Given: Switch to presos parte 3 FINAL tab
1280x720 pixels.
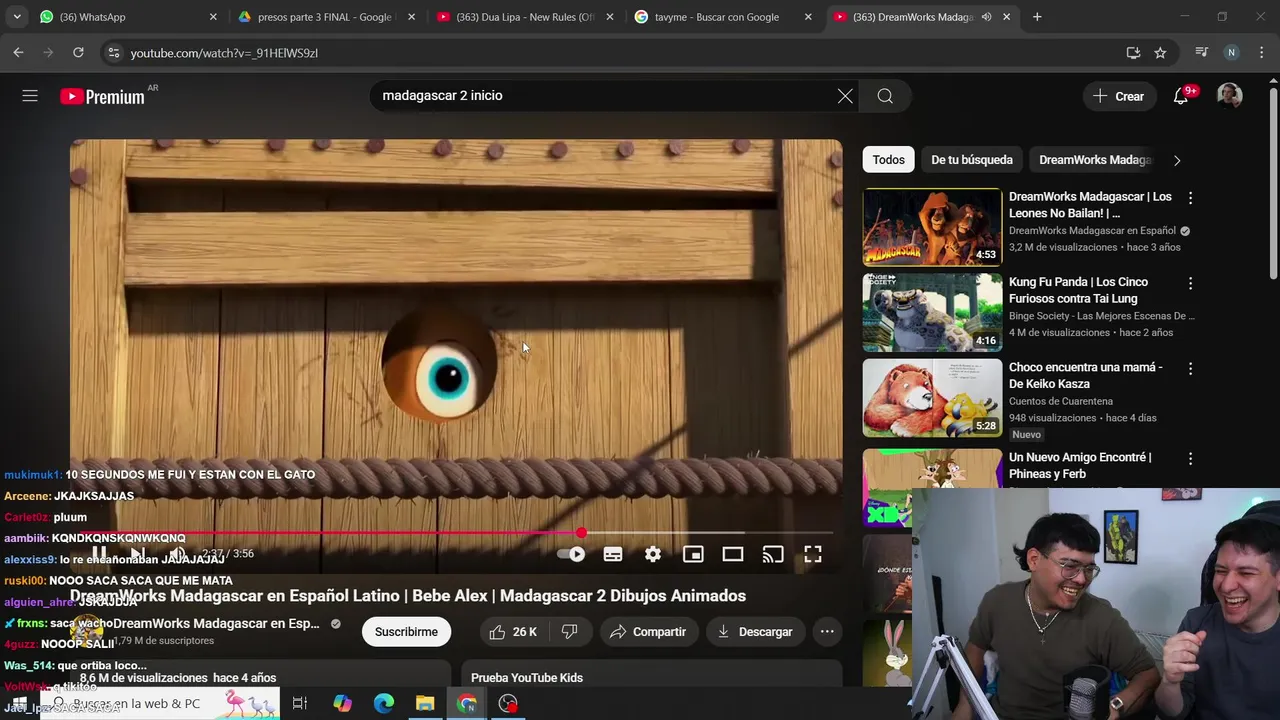Looking at the screenshot, I should click(x=325, y=17).
